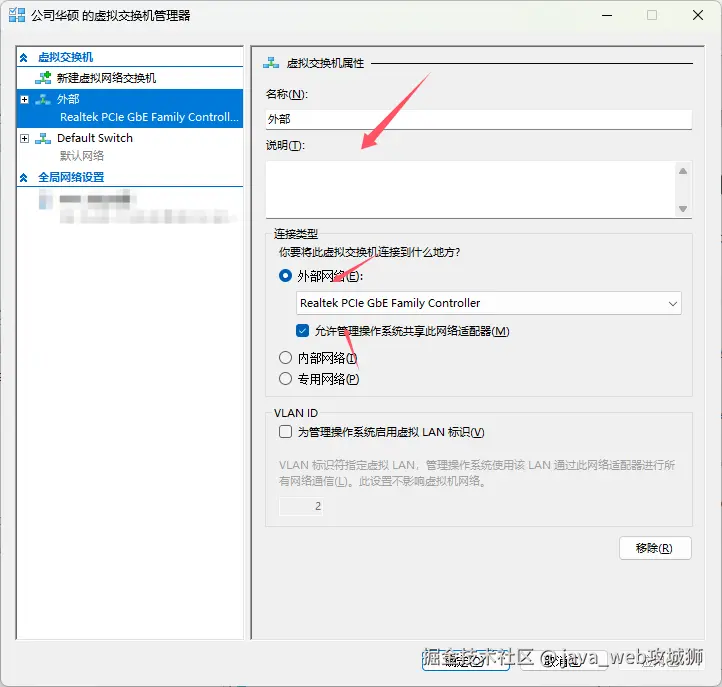
Task: Open the Realtek PCIe GbE adapter dropdown
Action: coord(489,303)
